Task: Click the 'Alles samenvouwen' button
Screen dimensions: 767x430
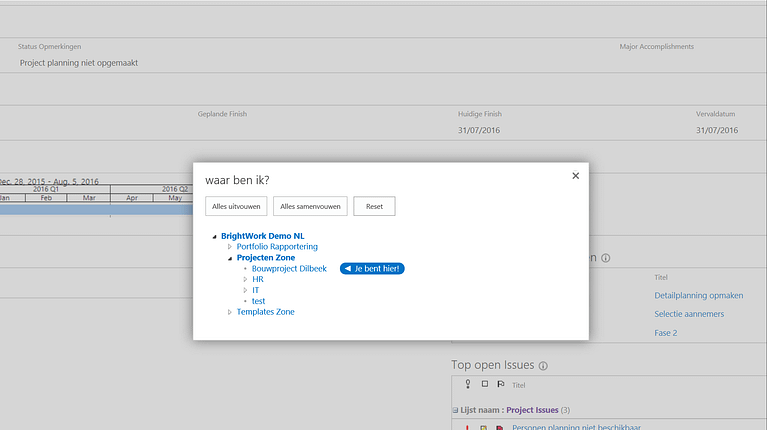Action: click(x=310, y=206)
